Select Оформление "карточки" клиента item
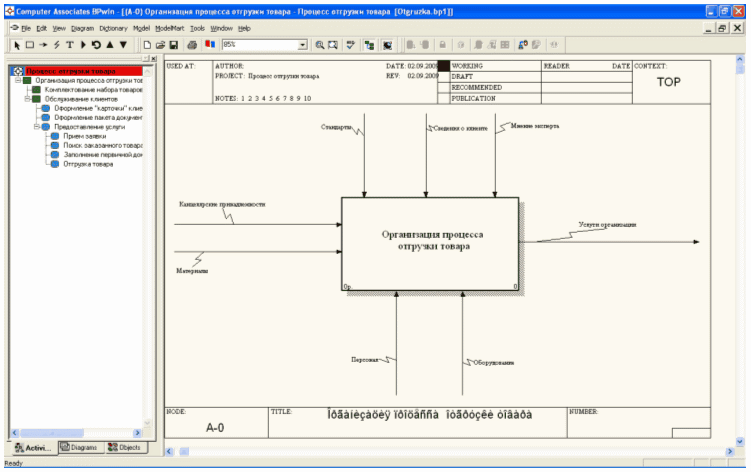The height and width of the screenshot is (472, 751). coord(98,108)
